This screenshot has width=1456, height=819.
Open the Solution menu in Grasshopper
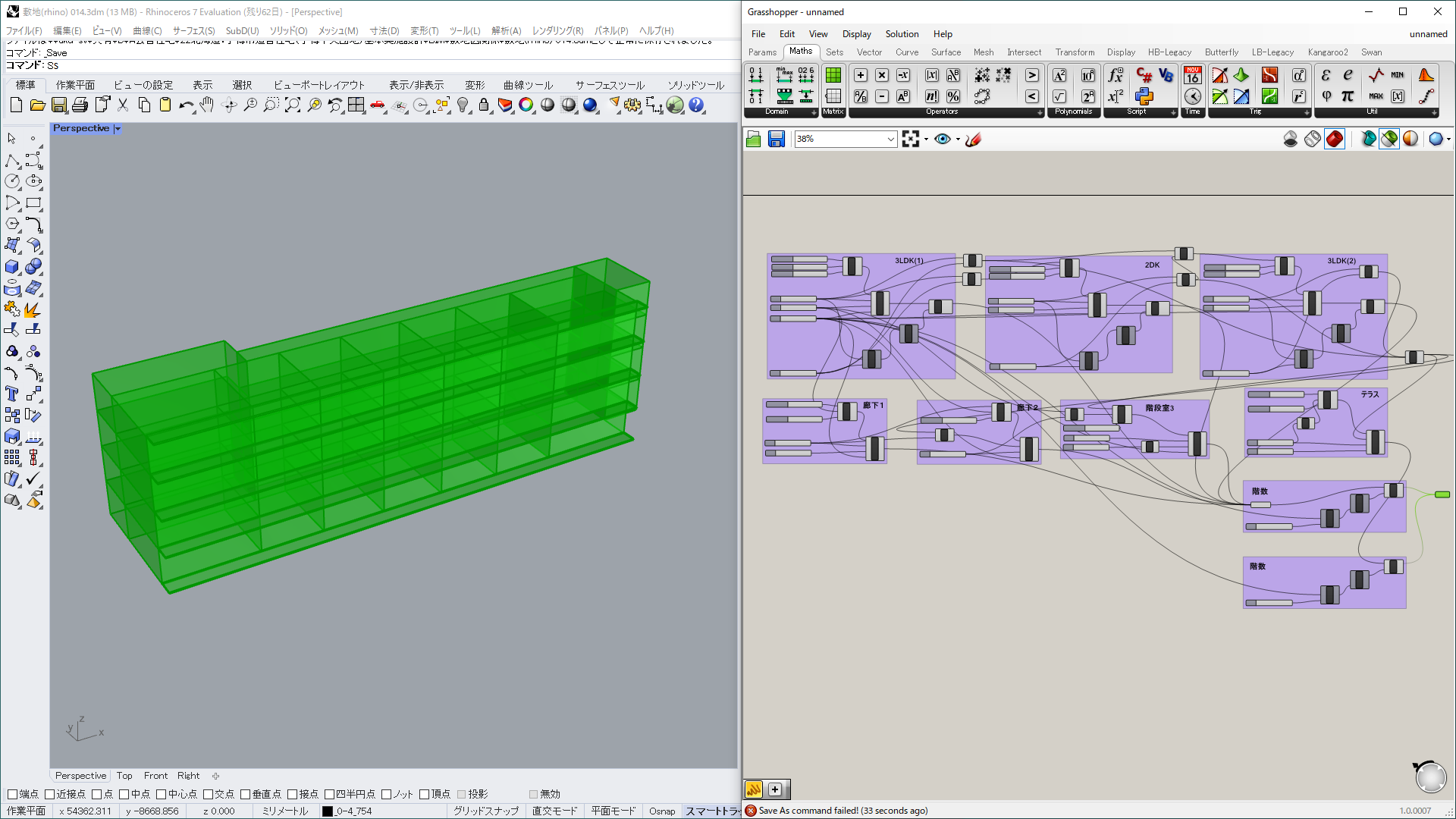coord(901,34)
